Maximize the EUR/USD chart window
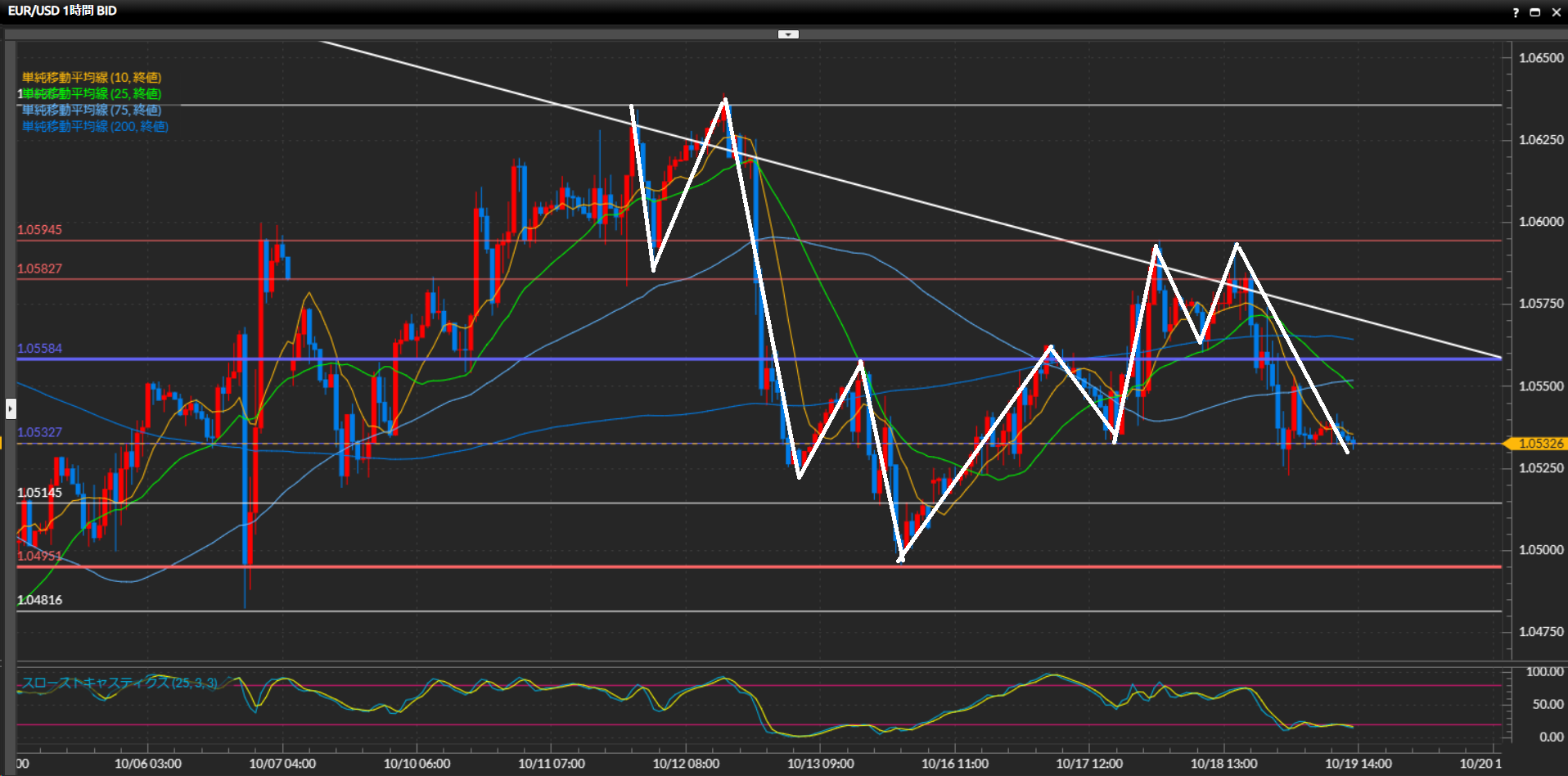Screen dimensions: 1568x776 click(x=1535, y=12)
